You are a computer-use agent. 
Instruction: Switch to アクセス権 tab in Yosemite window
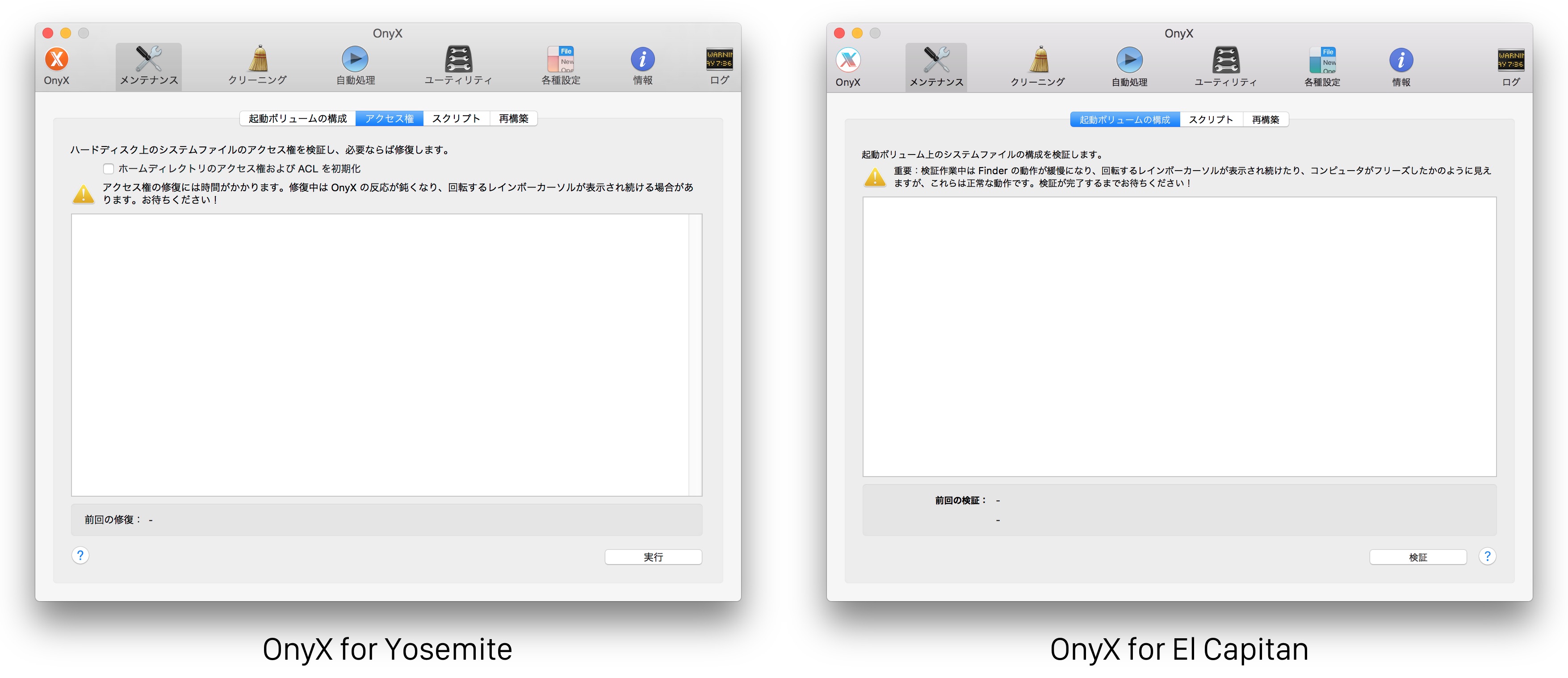[390, 119]
